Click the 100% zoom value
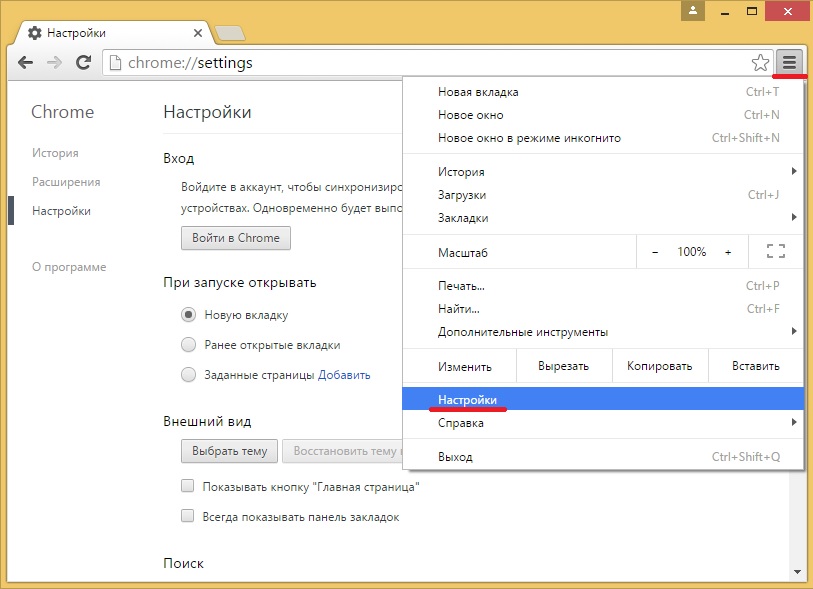 [691, 252]
